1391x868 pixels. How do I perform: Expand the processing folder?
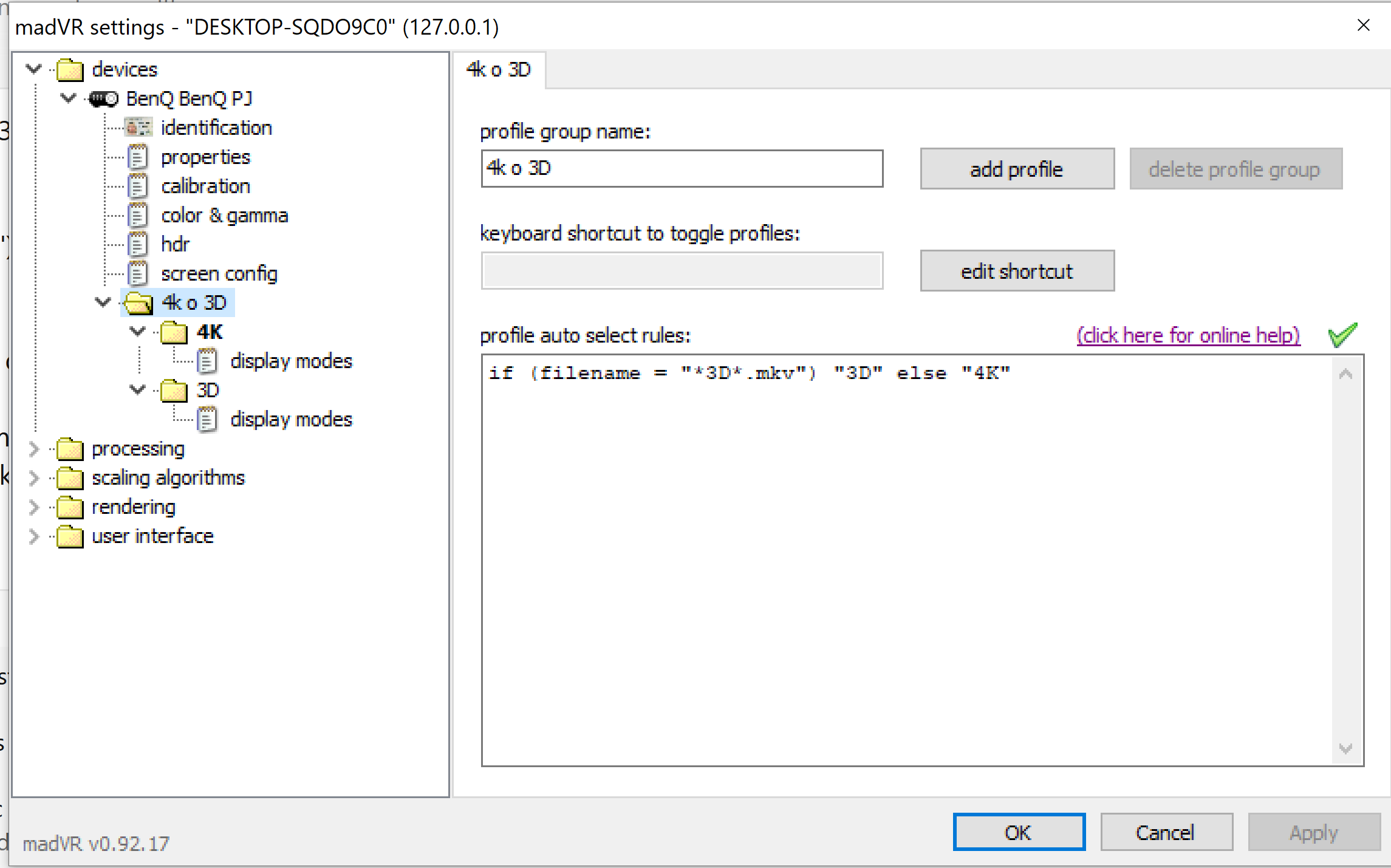pyautogui.click(x=34, y=449)
